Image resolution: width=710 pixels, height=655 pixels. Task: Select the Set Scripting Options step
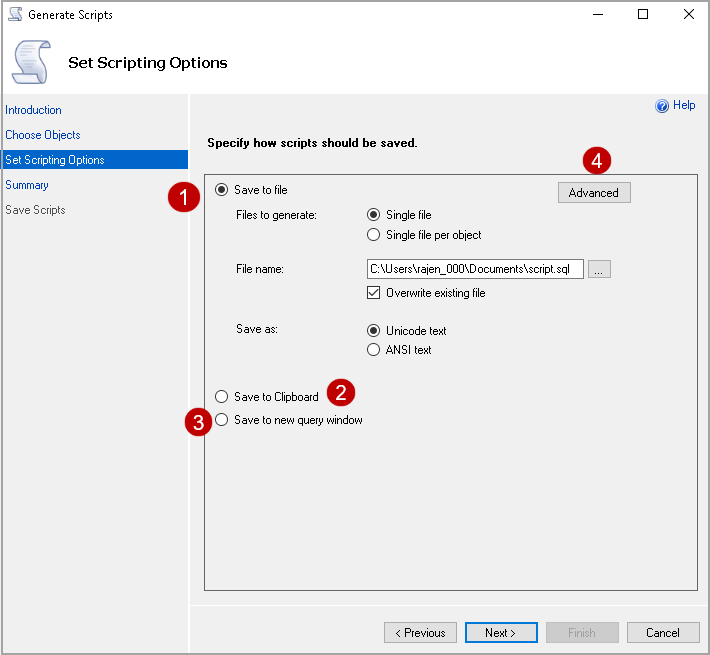(x=55, y=160)
